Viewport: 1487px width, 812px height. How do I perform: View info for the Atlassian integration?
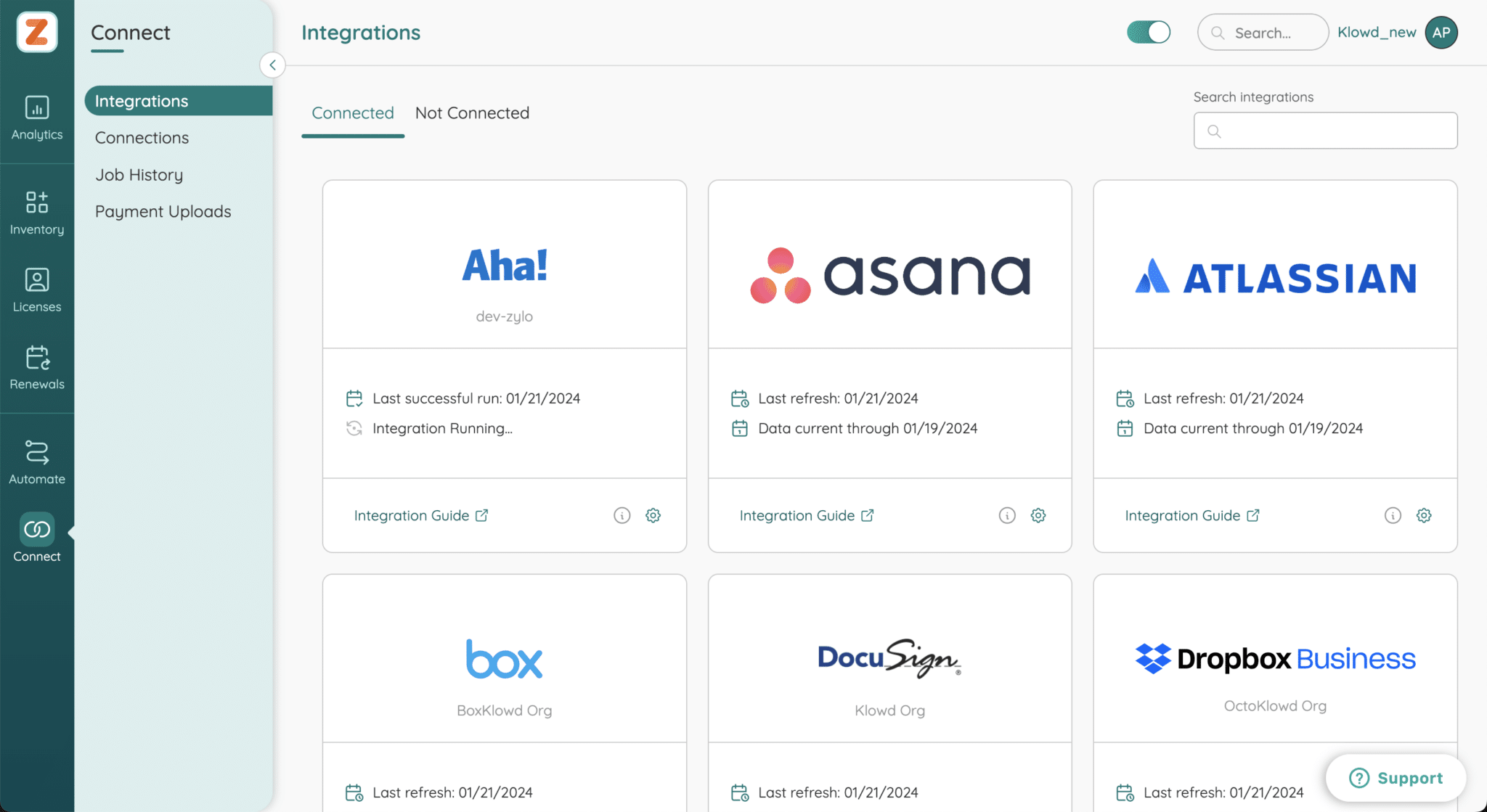(x=1393, y=515)
